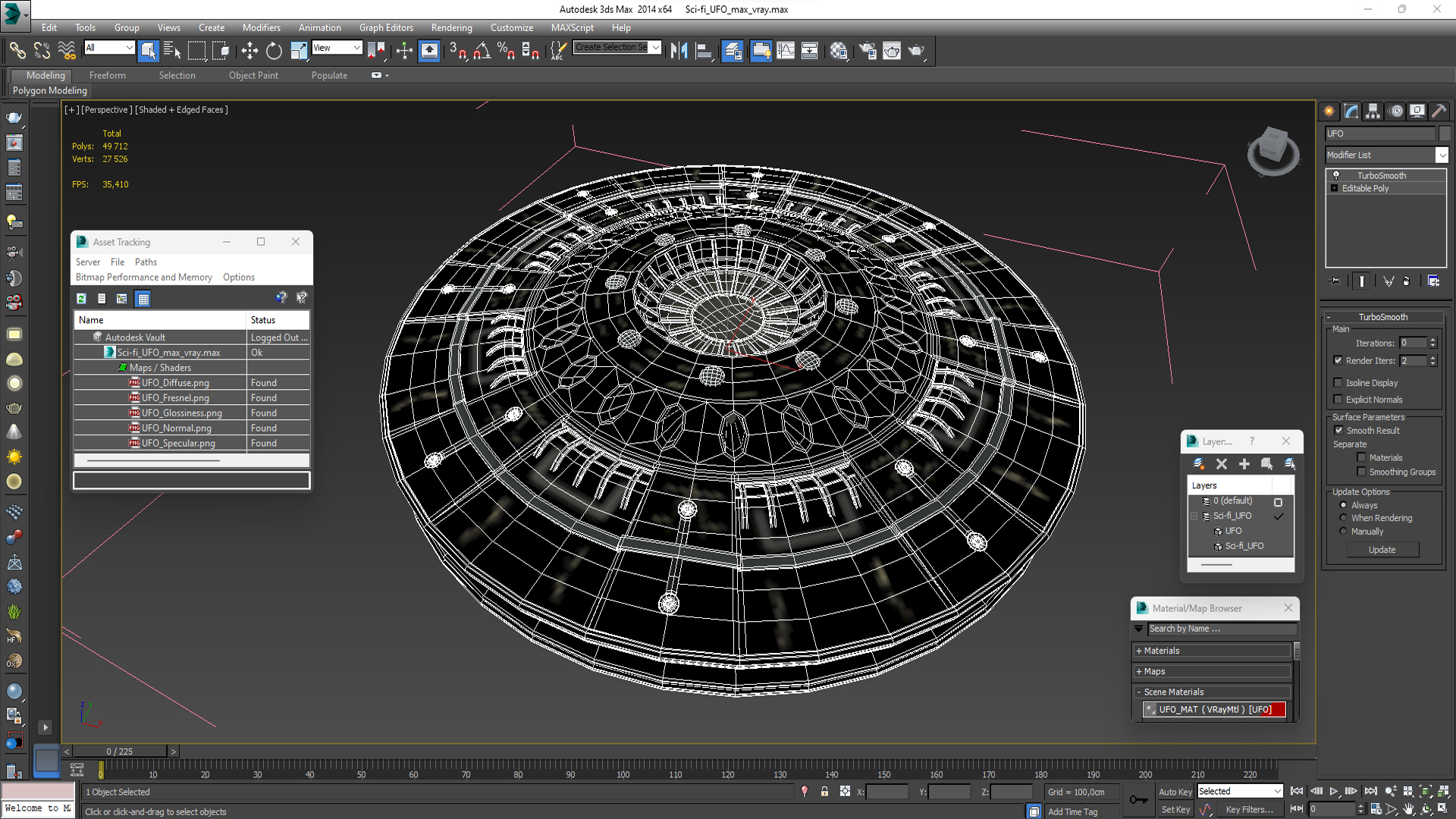Open the Motion command panel tab
The width and height of the screenshot is (1456, 819).
1395,111
